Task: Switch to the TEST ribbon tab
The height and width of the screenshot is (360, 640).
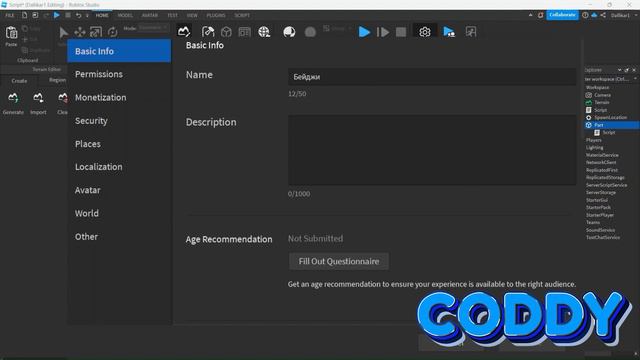Action: coord(172,15)
